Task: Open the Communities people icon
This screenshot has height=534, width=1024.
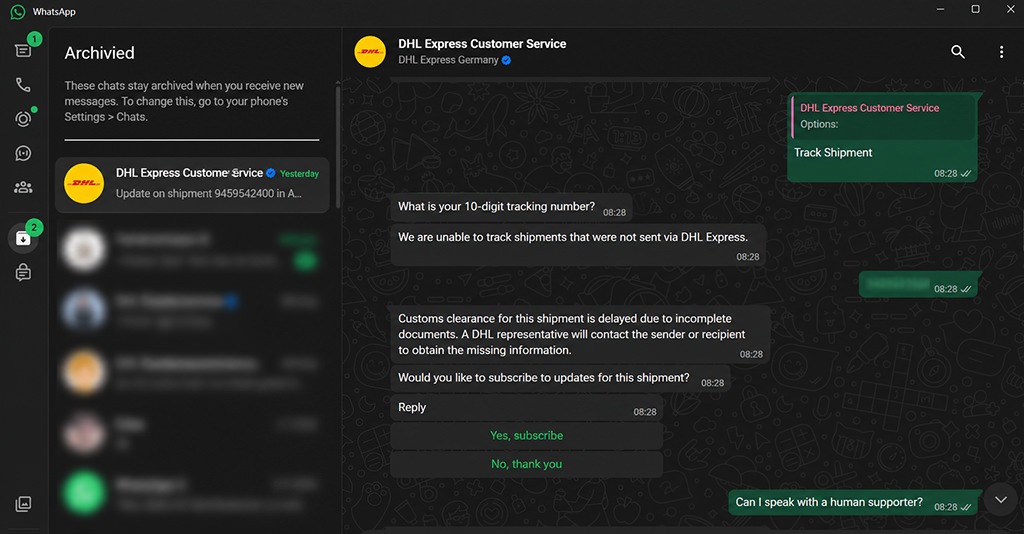Action: coord(23,187)
